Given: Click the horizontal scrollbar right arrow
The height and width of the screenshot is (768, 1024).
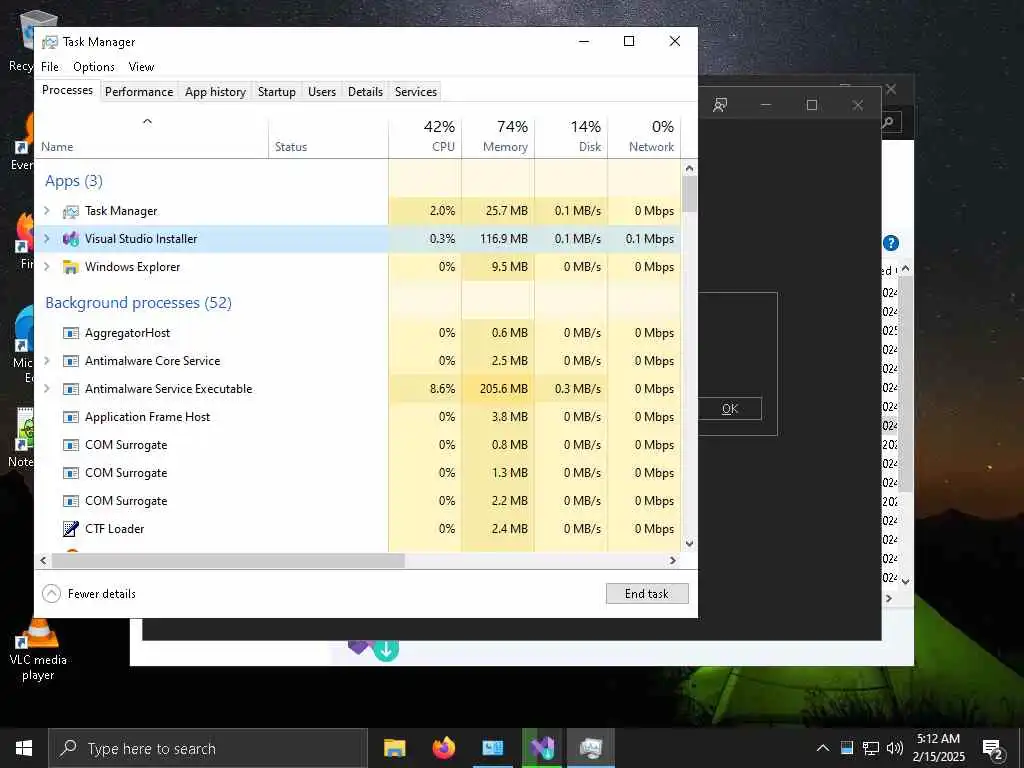Looking at the screenshot, I should click(673, 560).
